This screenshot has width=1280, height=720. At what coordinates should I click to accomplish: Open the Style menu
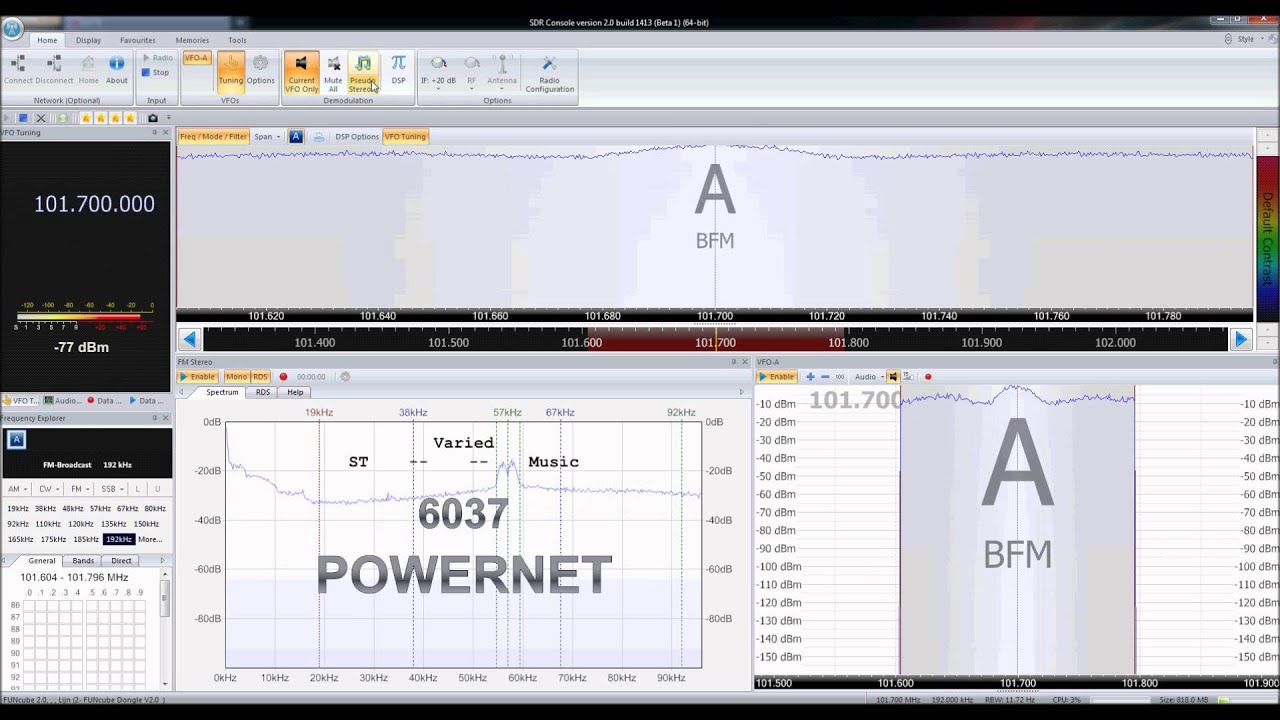pos(1245,39)
